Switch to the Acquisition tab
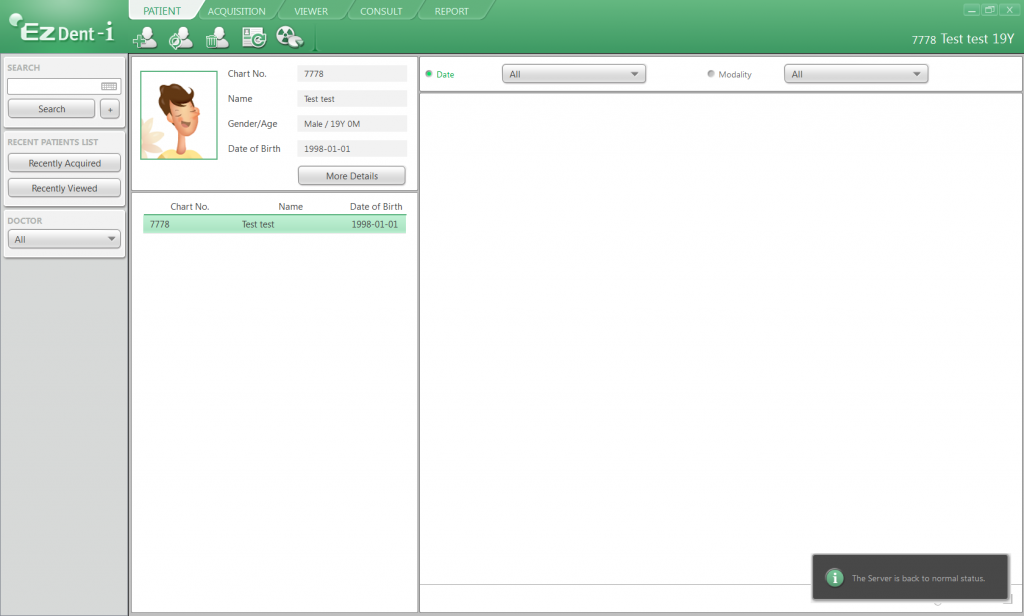This screenshot has height=616, width=1024. click(x=236, y=12)
